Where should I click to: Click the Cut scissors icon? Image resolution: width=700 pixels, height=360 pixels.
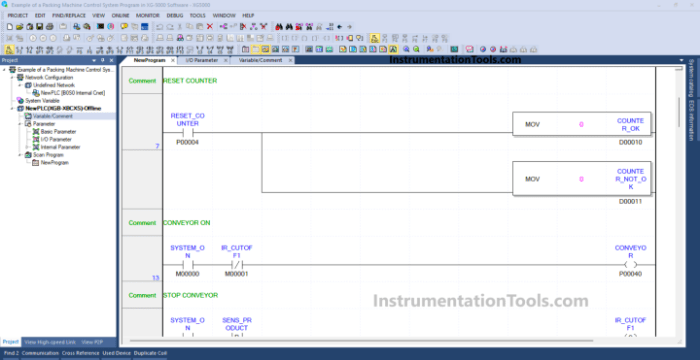(x=180, y=27)
